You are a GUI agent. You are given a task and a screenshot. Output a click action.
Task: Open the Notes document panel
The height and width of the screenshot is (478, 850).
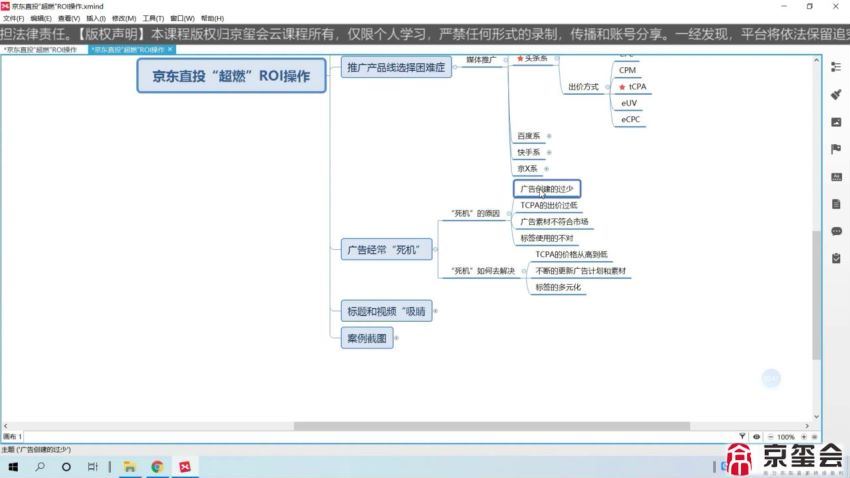[x=836, y=204]
